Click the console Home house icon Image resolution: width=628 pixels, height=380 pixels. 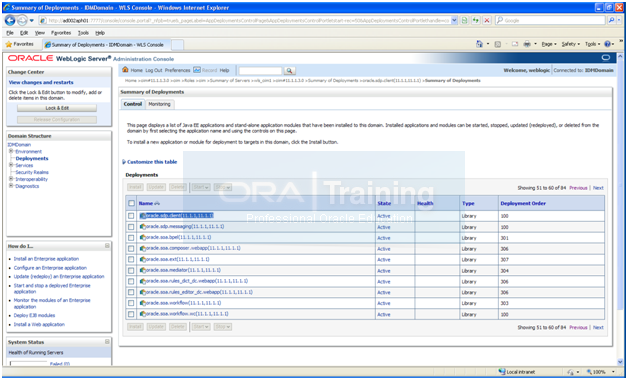point(125,70)
